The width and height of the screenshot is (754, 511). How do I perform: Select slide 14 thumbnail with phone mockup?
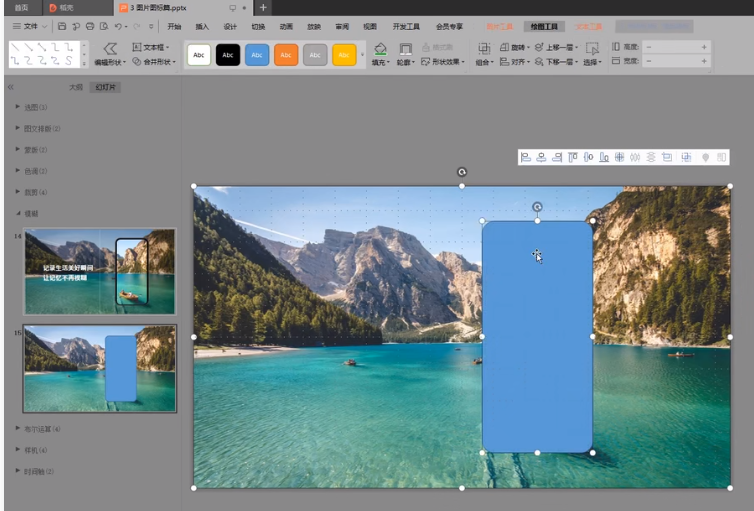pos(100,272)
